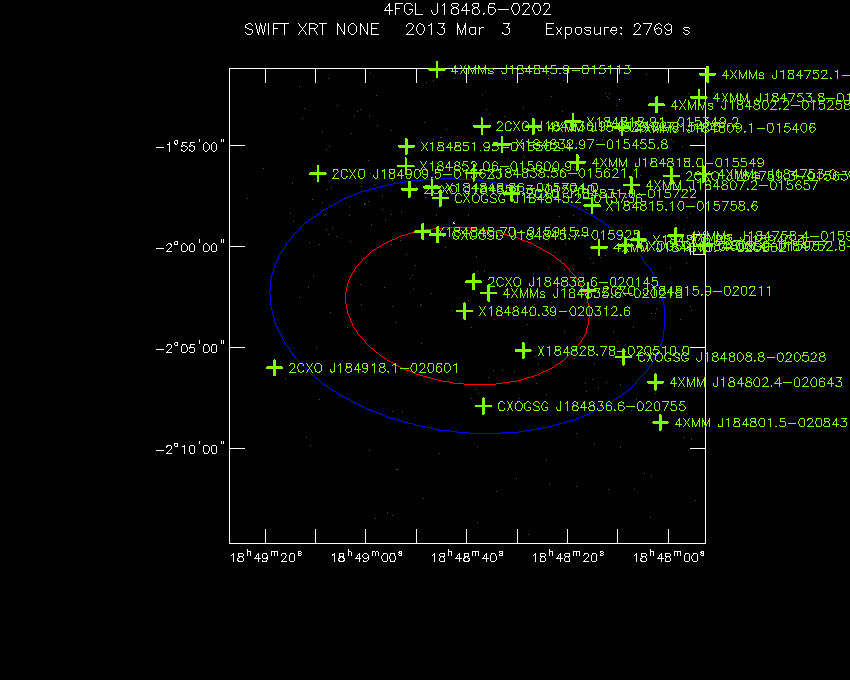Click the label 4XMM J184802.4-020643
Image resolution: width=850 pixels, height=680 pixels.
(x=756, y=382)
